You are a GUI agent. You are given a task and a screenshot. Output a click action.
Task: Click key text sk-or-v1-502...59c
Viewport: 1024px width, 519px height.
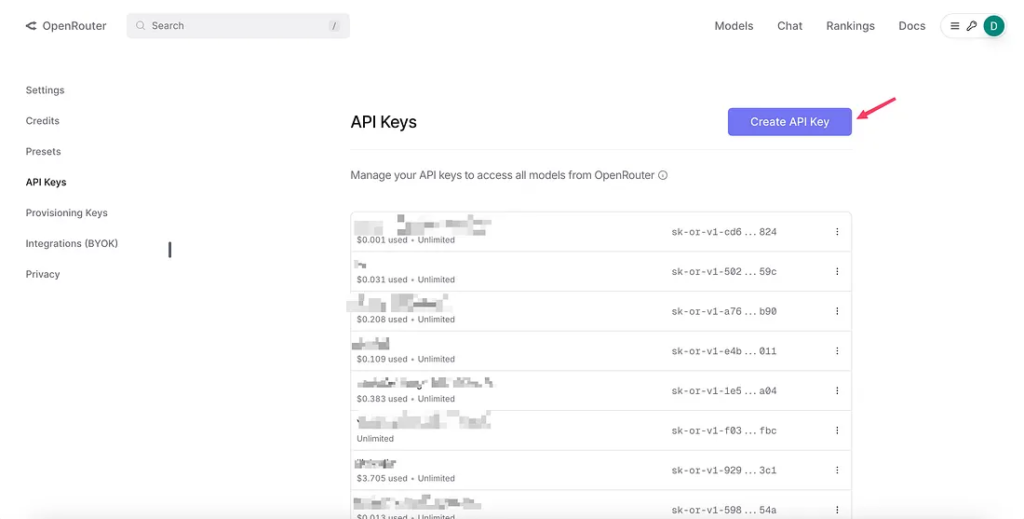tap(724, 272)
